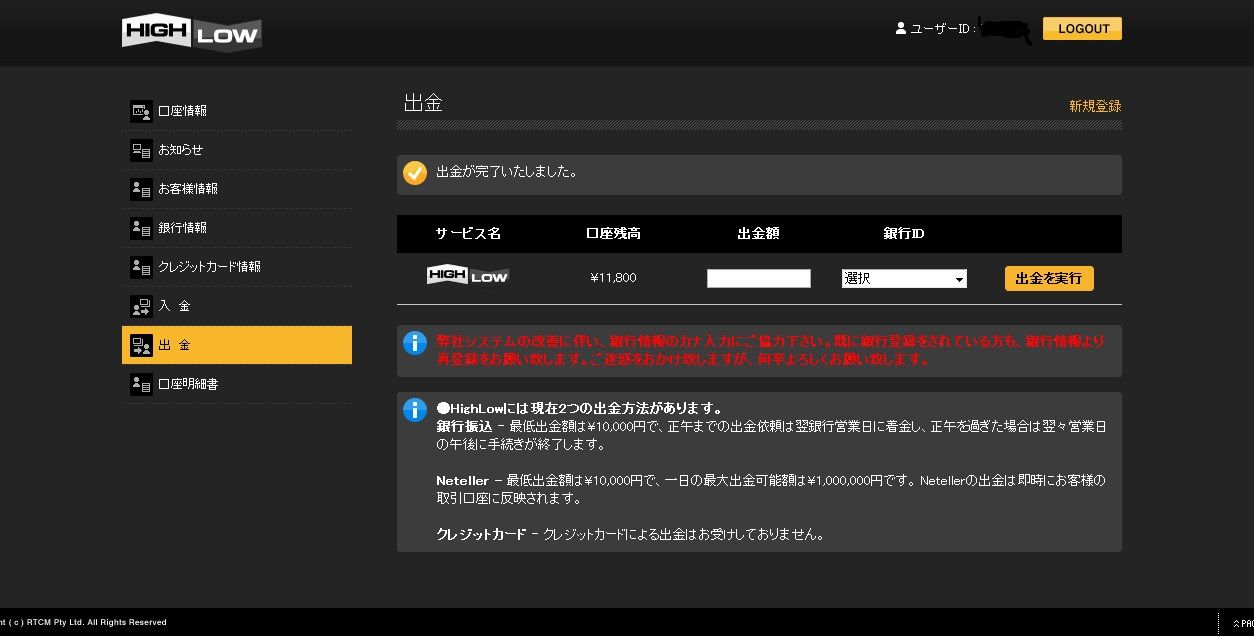The width and height of the screenshot is (1254, 636).
Task: Click the 出金を実行 button
Action: 1049,278
